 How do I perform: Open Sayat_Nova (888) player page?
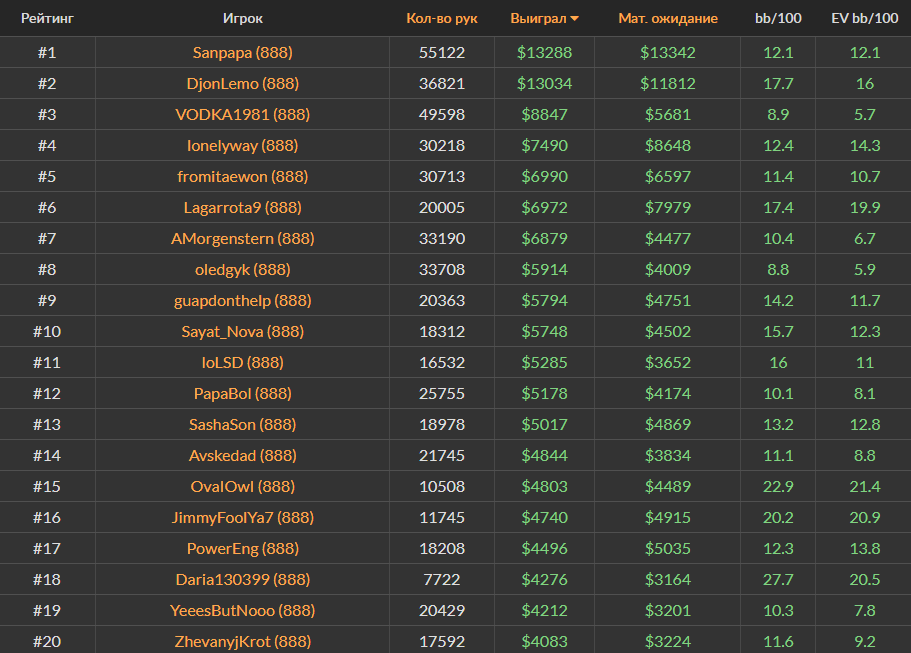[x=242, y=331]
